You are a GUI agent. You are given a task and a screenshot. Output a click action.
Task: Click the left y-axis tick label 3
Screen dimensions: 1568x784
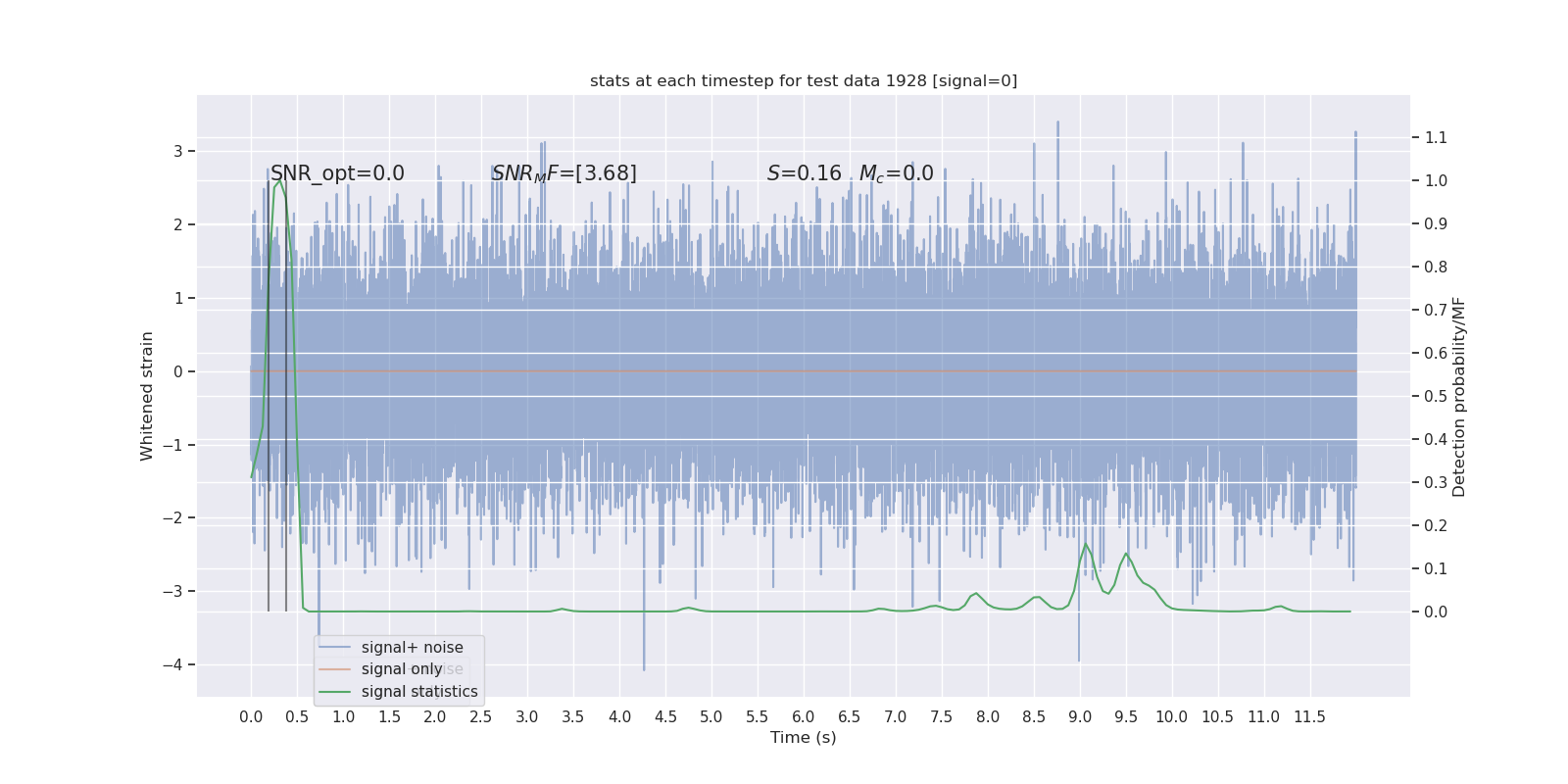point(178,152)
